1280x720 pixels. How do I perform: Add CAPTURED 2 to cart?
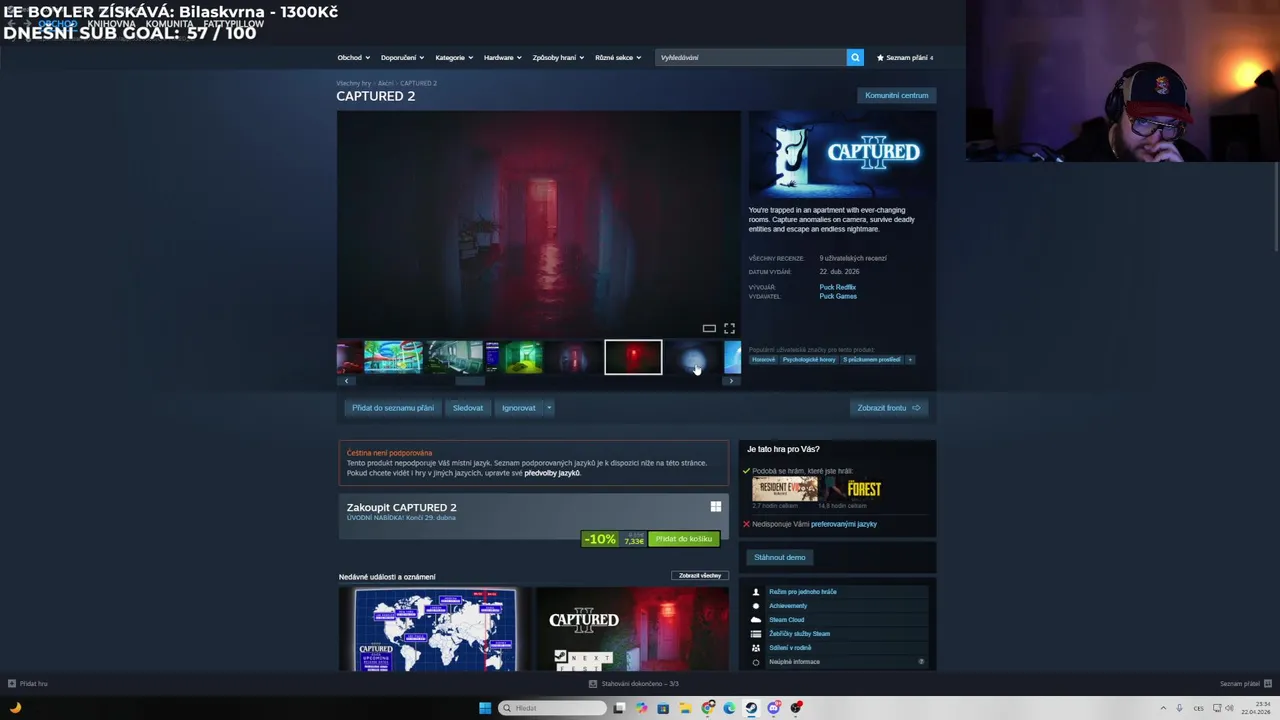tap(684, 539)
